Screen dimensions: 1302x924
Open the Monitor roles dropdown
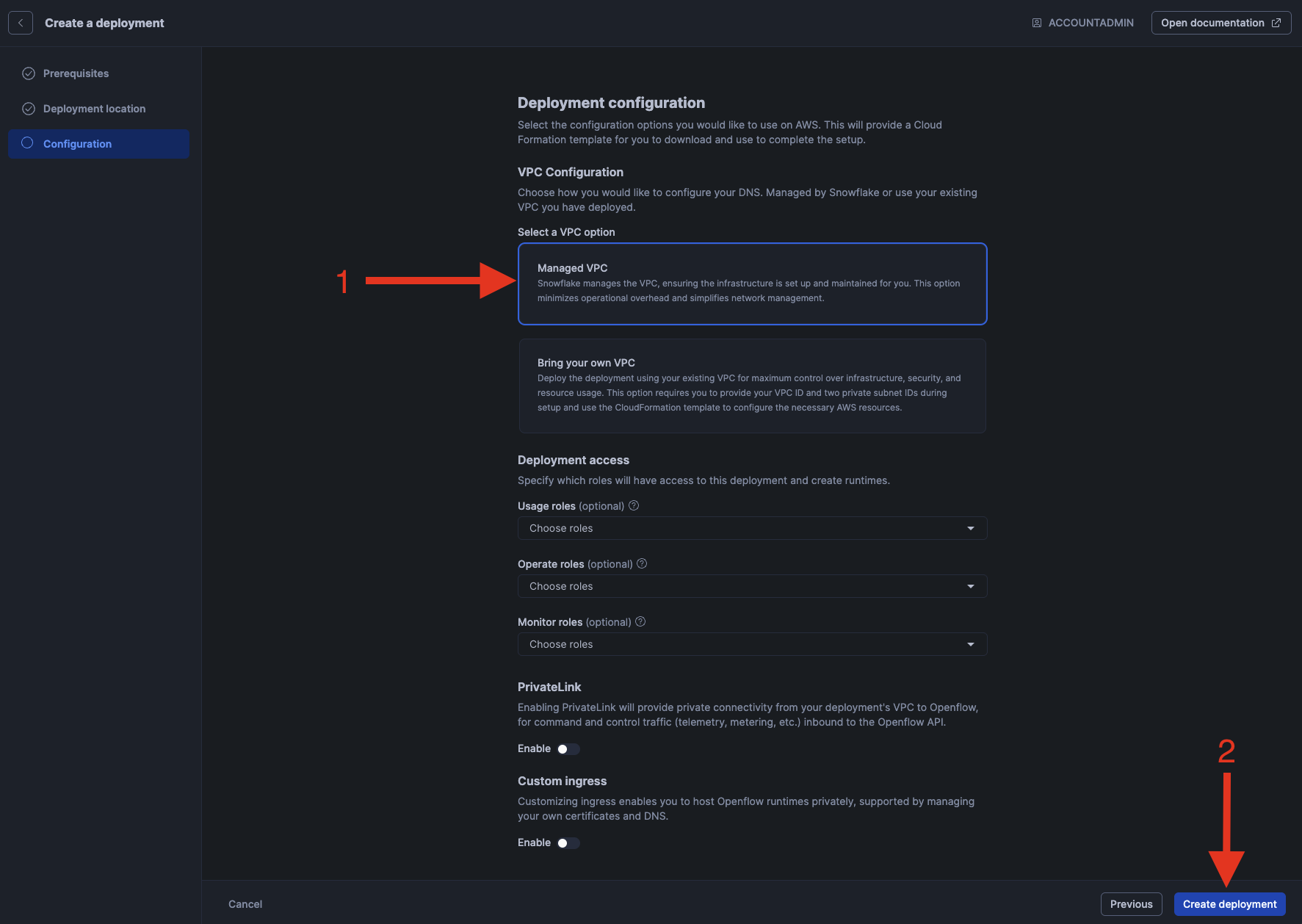[x=752, y=644]
